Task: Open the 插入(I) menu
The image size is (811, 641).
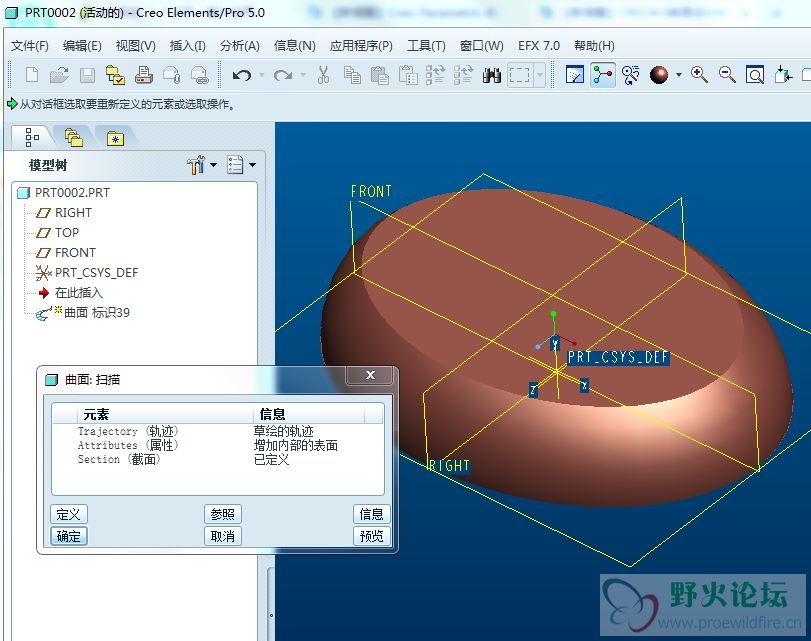Action: tap(188, 46)
